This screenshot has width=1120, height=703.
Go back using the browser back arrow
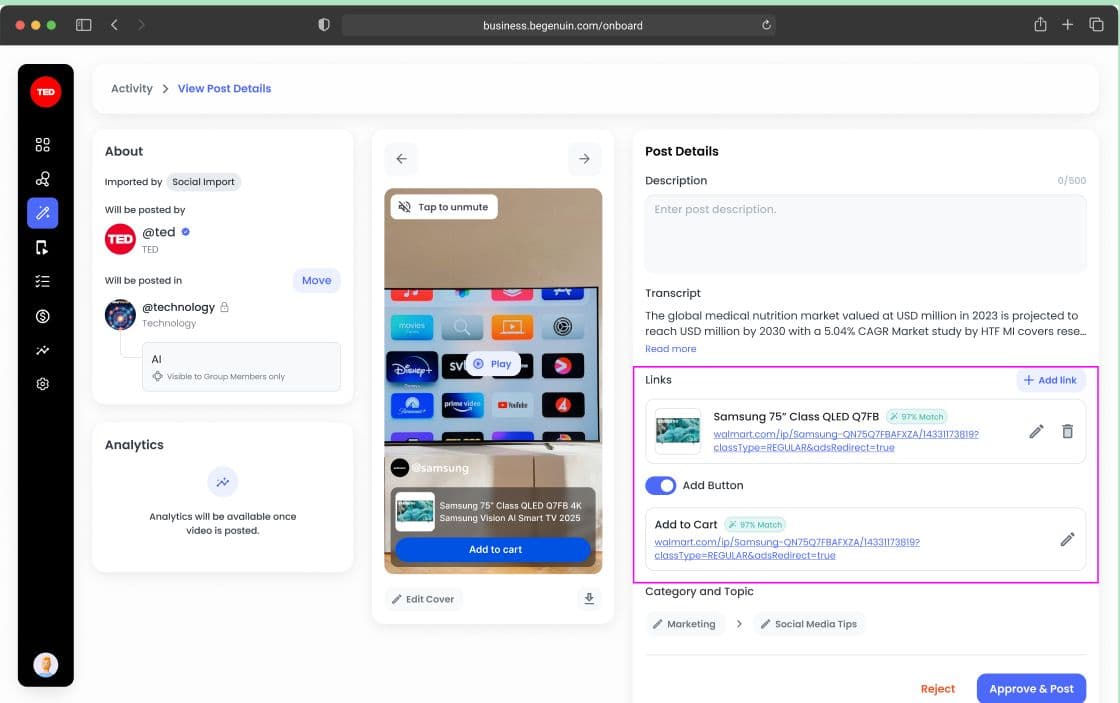click(114, 25)
